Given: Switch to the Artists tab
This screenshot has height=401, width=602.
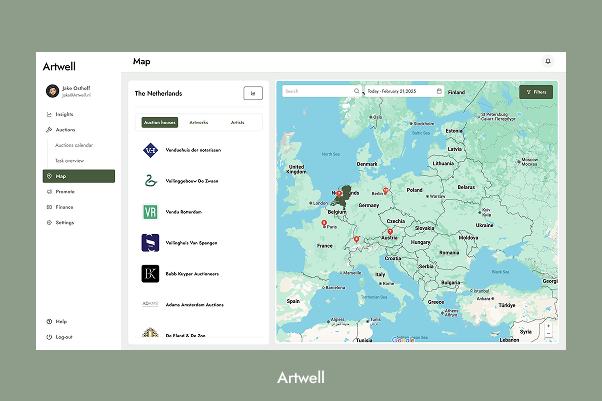Looking at the screenshot, I should pyautogui.click(x=237, y=122).
